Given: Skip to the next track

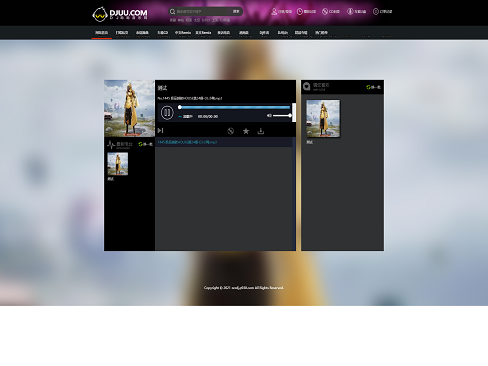Looking at the screenshot, I should 160,131.
